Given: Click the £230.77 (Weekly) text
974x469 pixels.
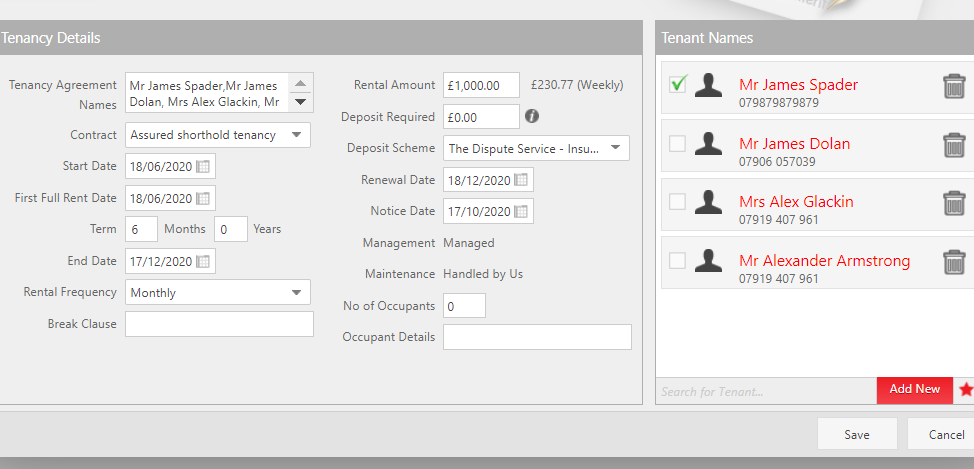Looking at the screenshot, I should (x=577, y=85).
